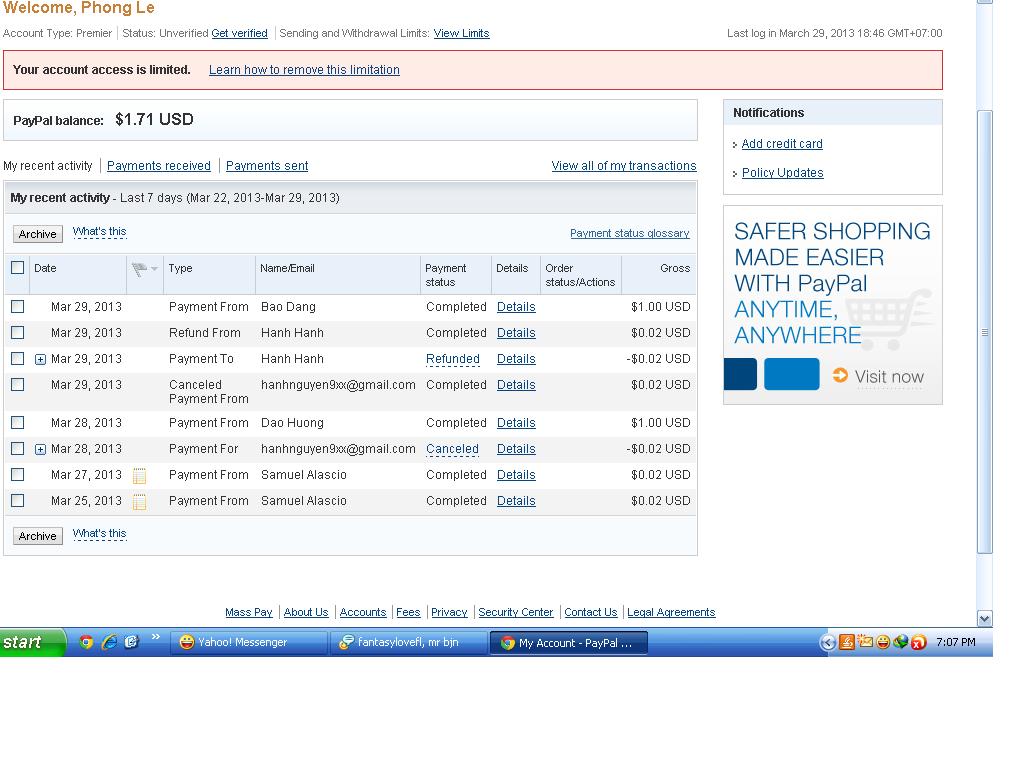The image size is (1024, 768).
Task: Launch Internet Explorer from quick launch
Action: [109, 642]
